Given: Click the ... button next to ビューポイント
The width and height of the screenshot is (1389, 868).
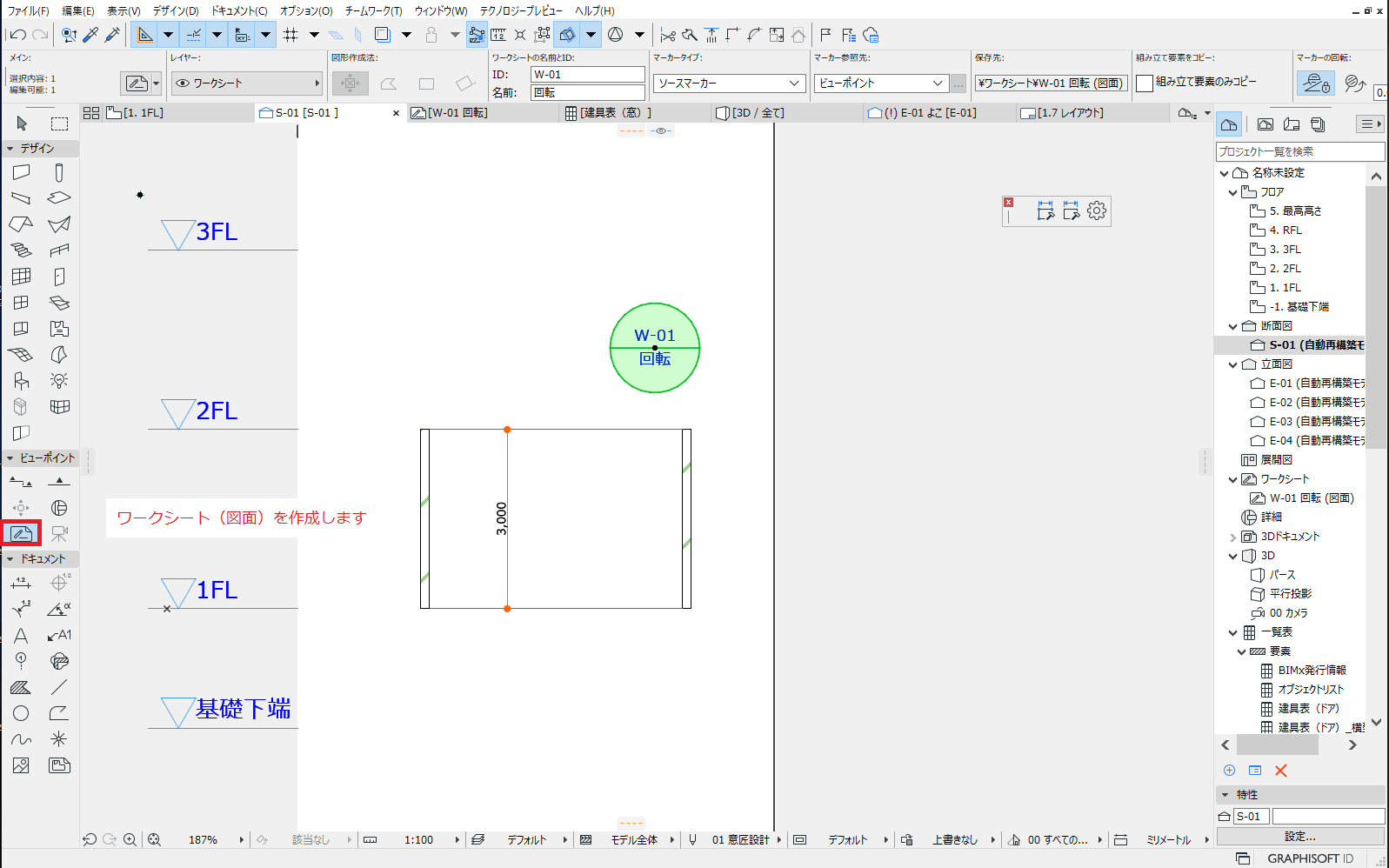Looking at the screenshot, I should point(958,83).
